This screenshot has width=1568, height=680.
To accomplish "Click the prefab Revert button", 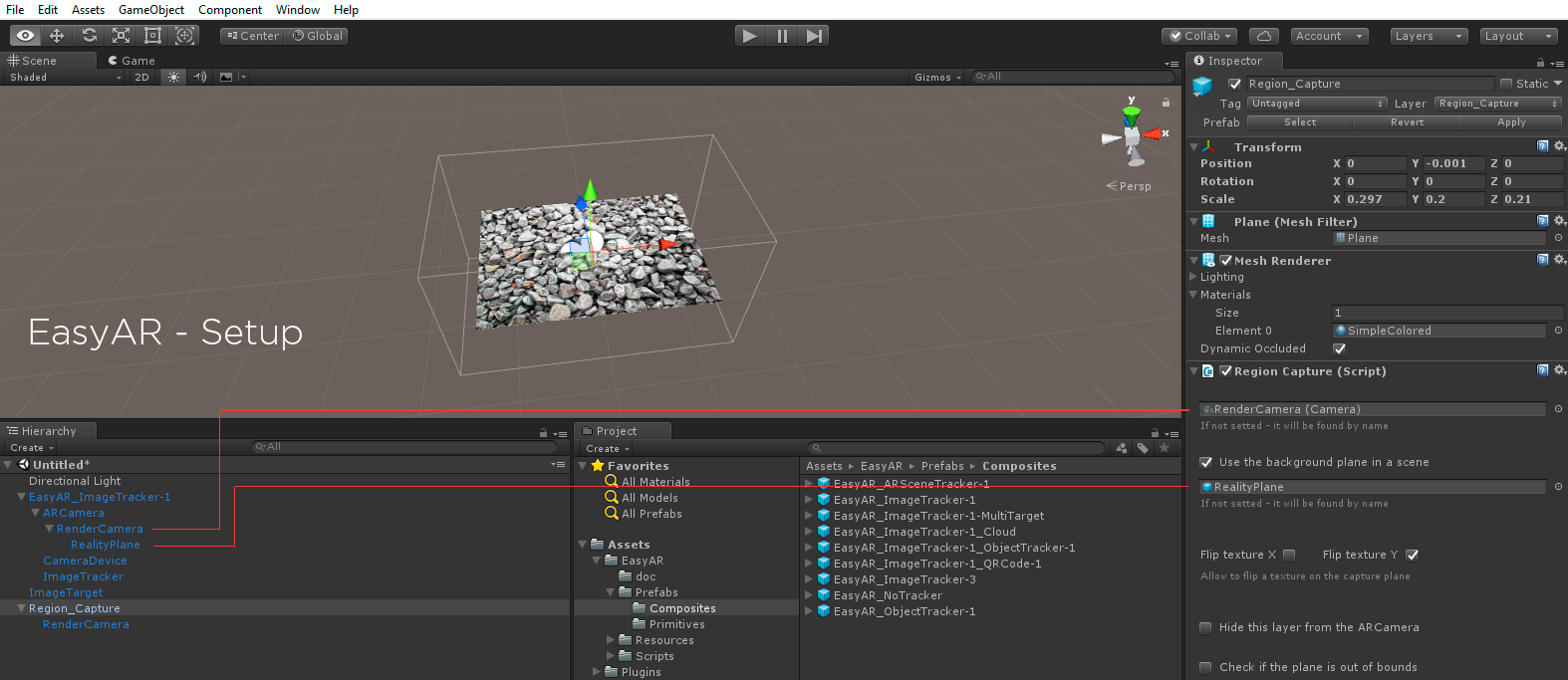I will 1407,122.
